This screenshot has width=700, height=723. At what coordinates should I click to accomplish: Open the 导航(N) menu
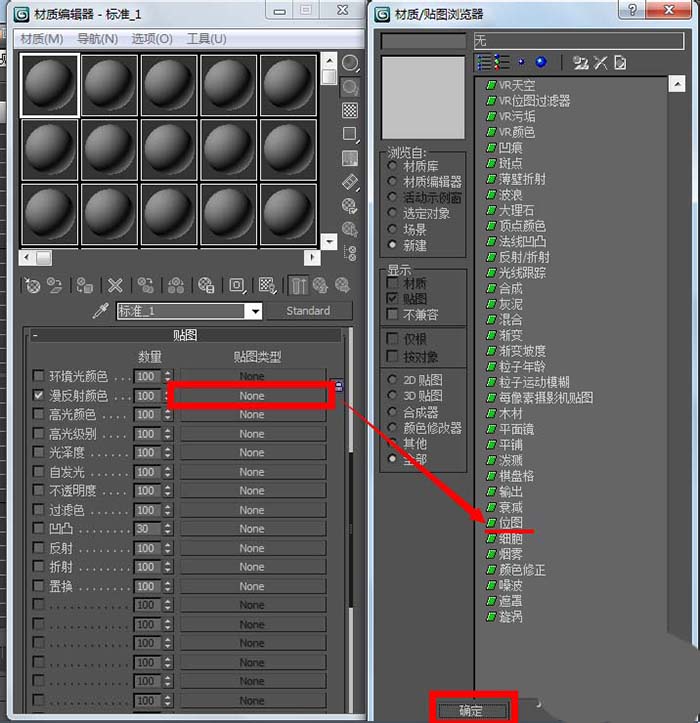pyautogui.click(x=97, y=39)
